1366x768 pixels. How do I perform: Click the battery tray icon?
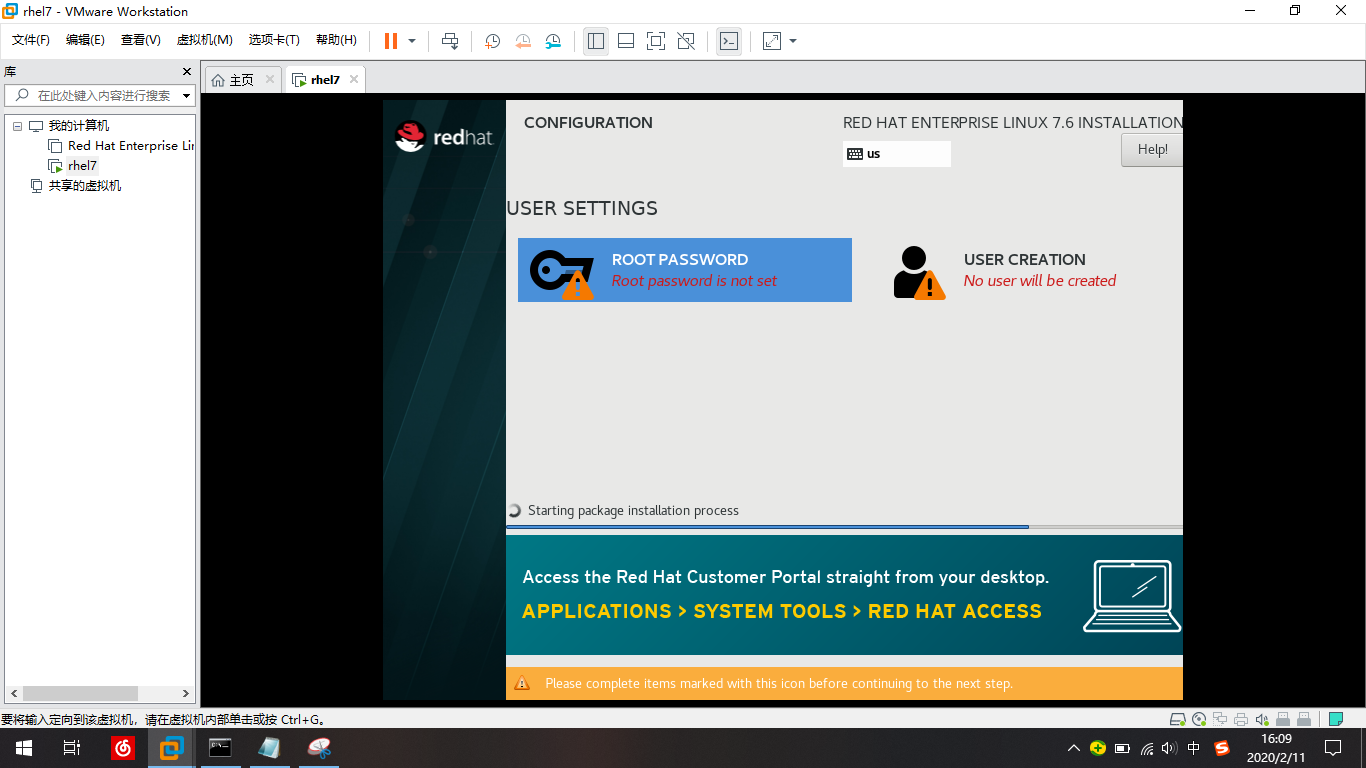click(1122, 748)
